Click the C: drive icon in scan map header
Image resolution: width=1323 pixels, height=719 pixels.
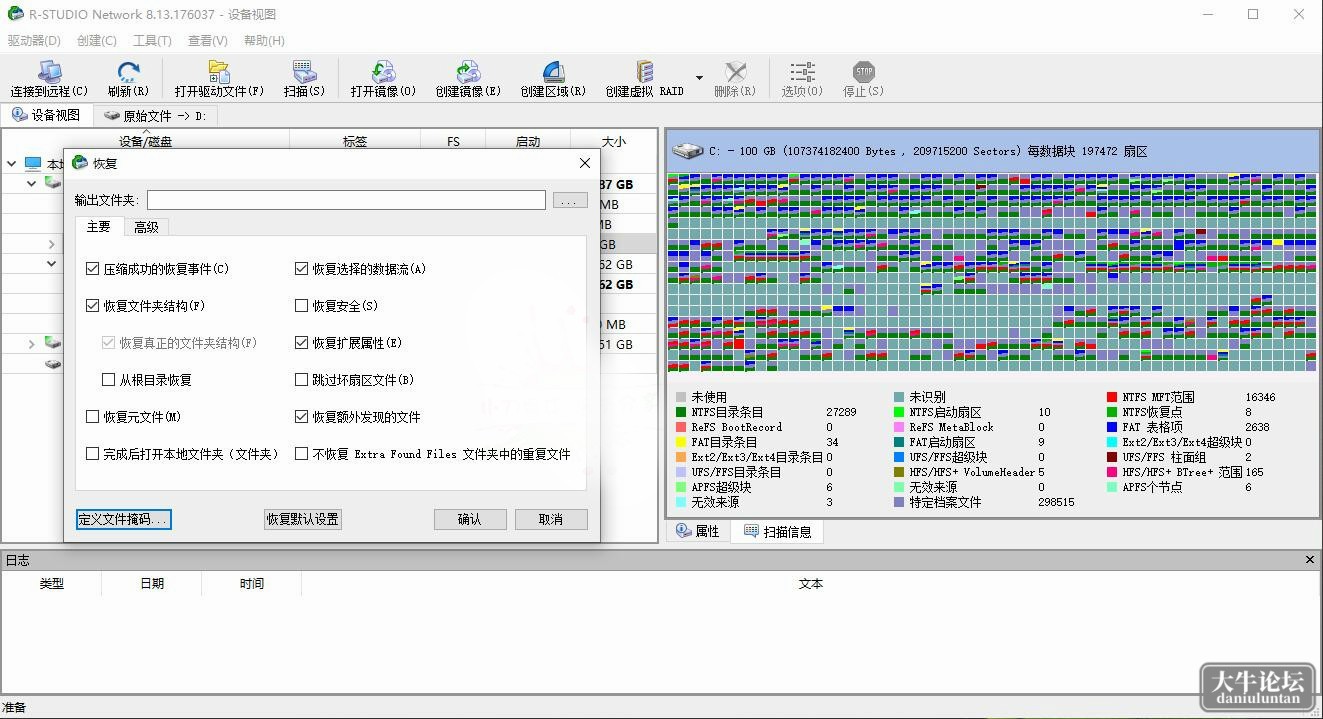688,151
